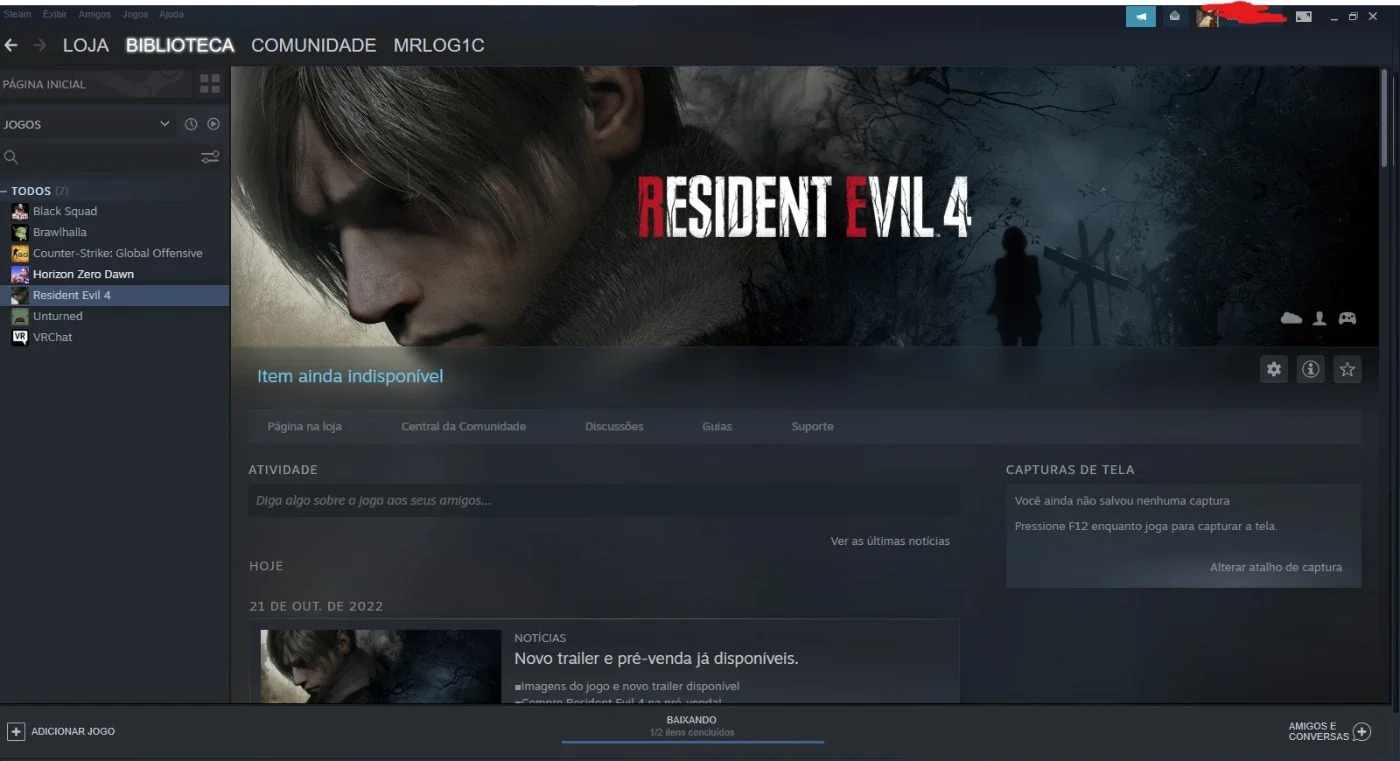
Task: Open Página na loja link
Action: pyautogui.click(x=304, y=426)
